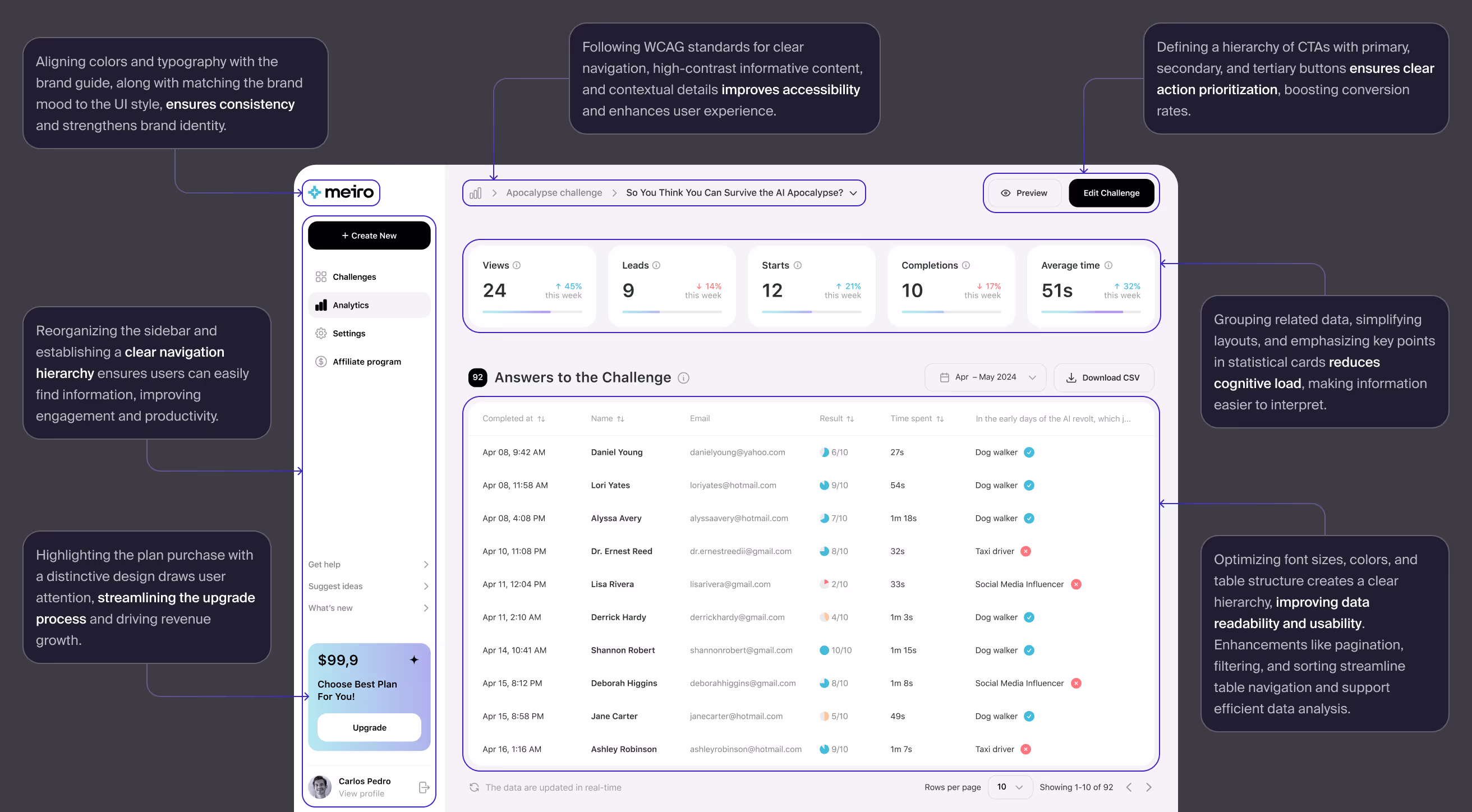Open the Apr – May 2024 date range dropdown
The width and height of the screenshot is (1472, 812).
click(985, 377)
